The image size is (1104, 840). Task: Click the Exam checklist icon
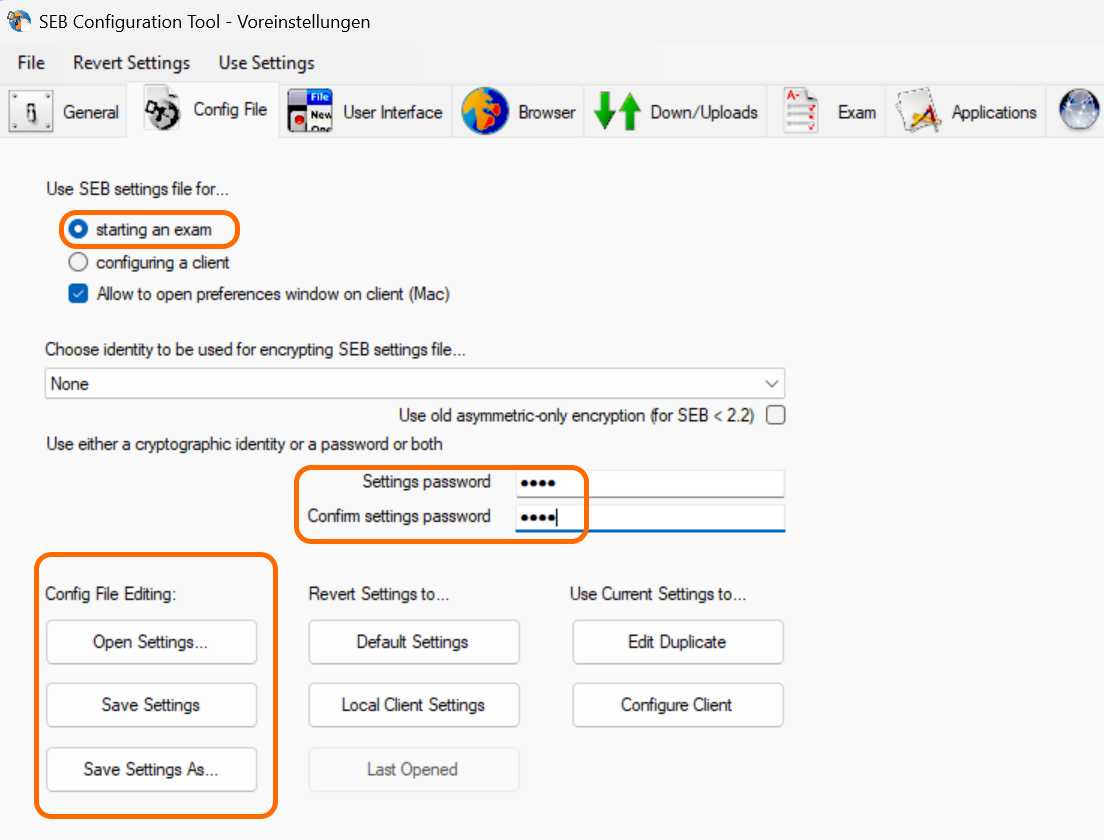[x=802, y=112]
